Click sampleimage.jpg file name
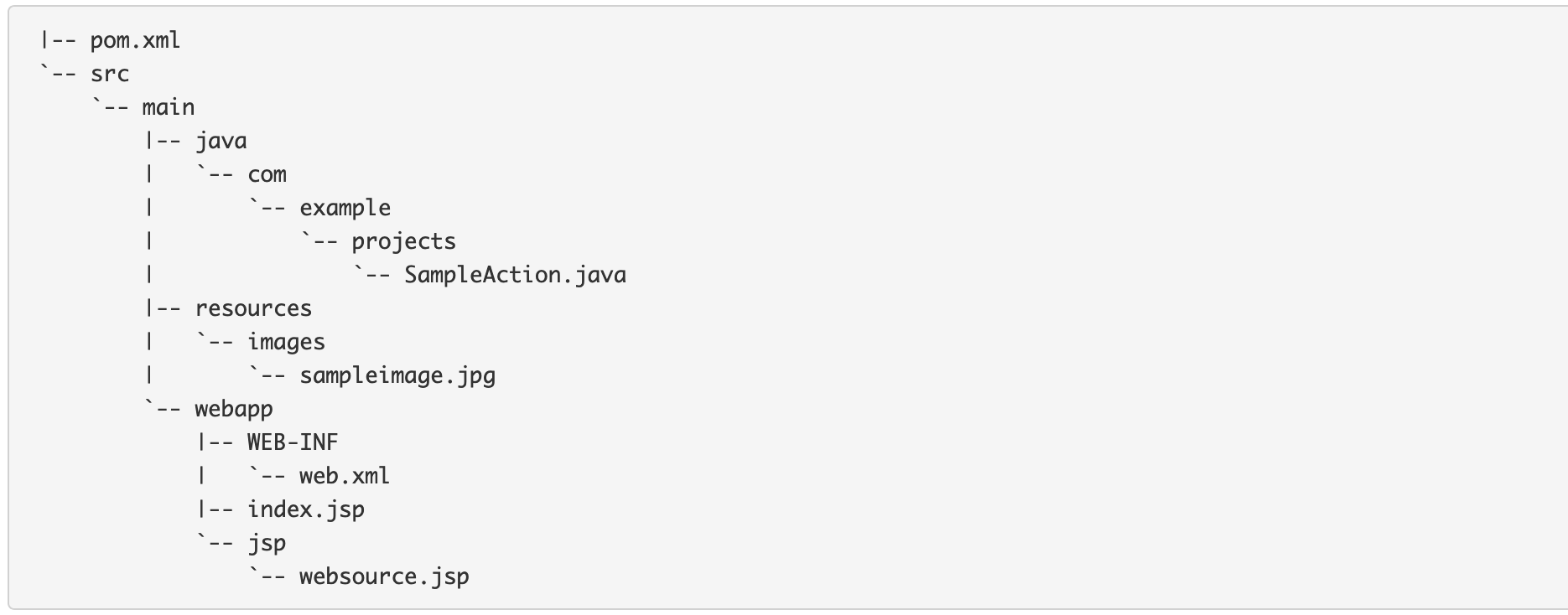1568x615 pixels. point(398,376)
